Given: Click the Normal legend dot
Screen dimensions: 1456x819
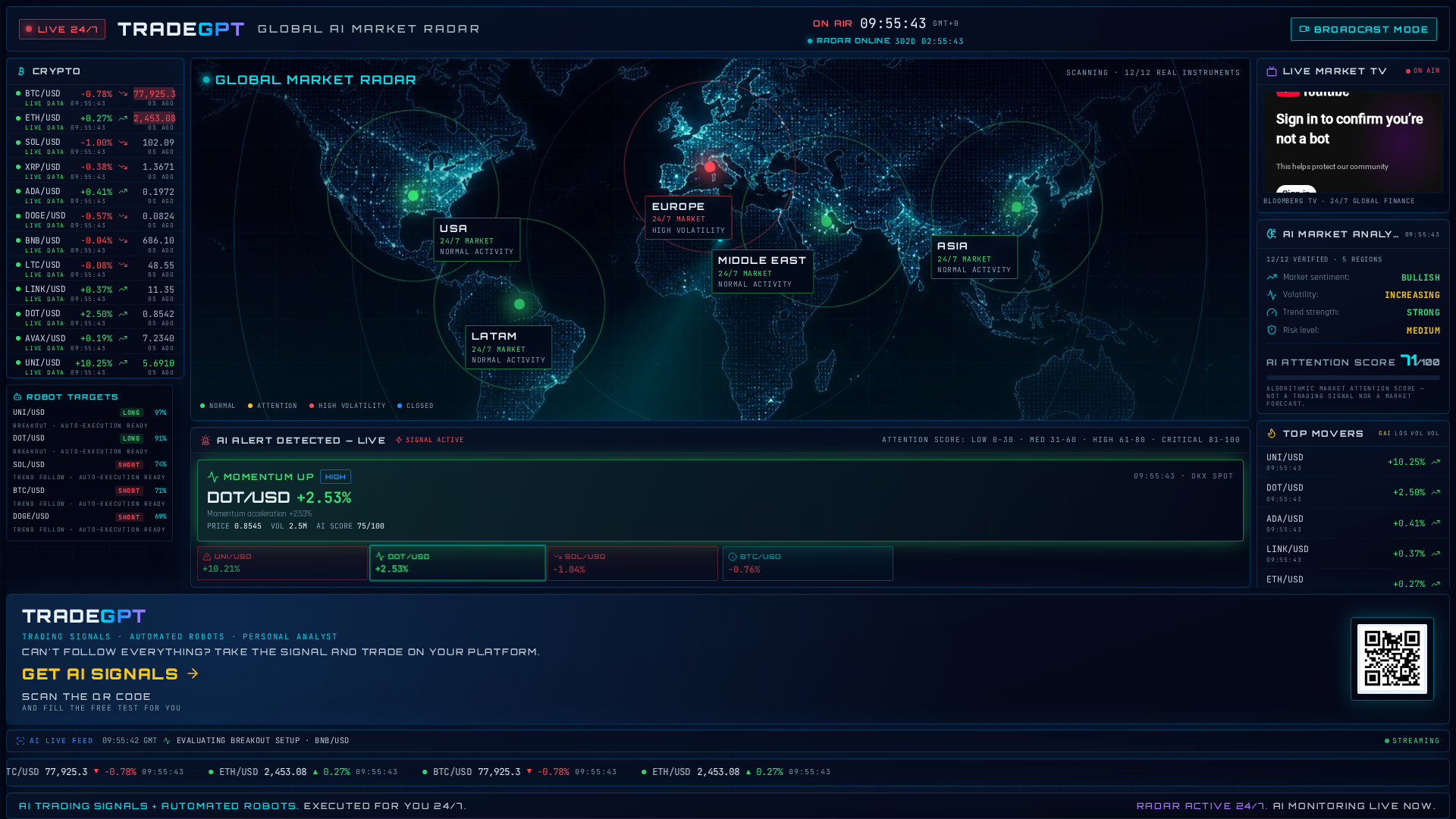Looking at the screenshot, I should 202,406.
